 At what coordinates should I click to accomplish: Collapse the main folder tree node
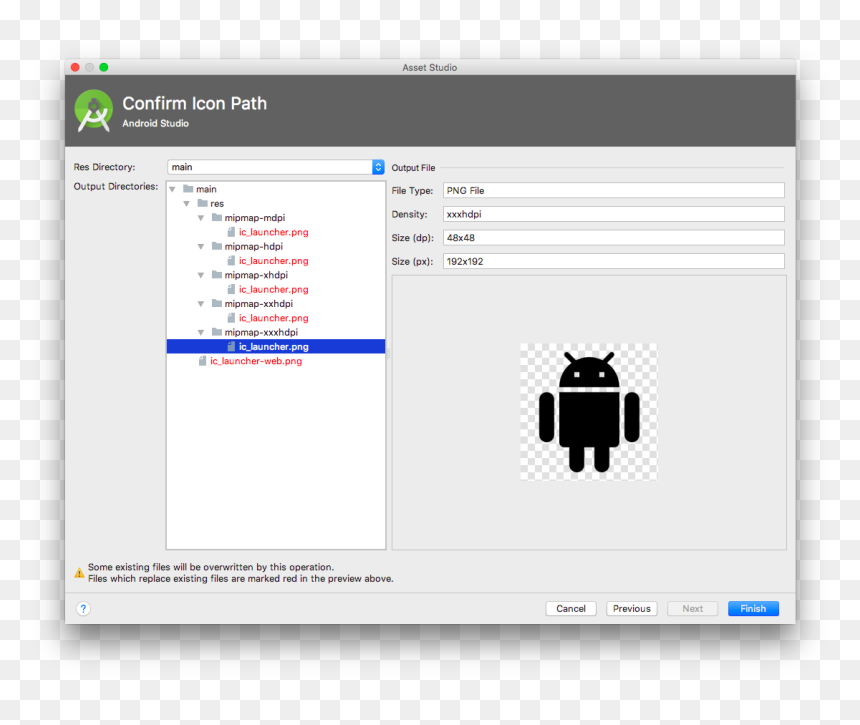[x=172, y=189]
